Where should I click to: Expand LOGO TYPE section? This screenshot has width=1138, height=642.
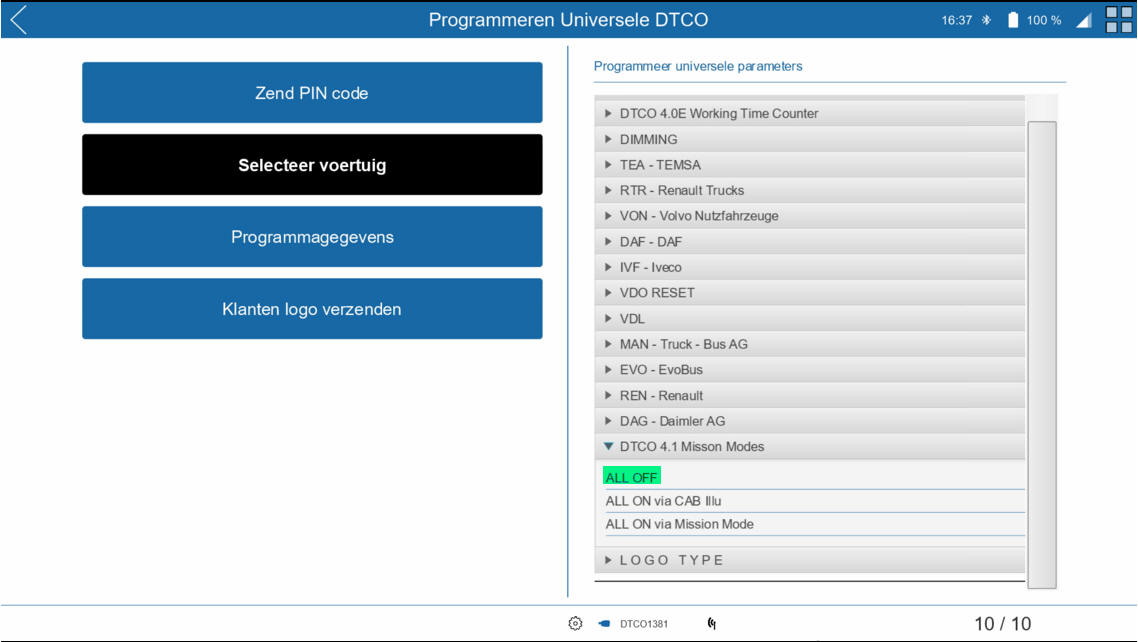click(809, 560)
